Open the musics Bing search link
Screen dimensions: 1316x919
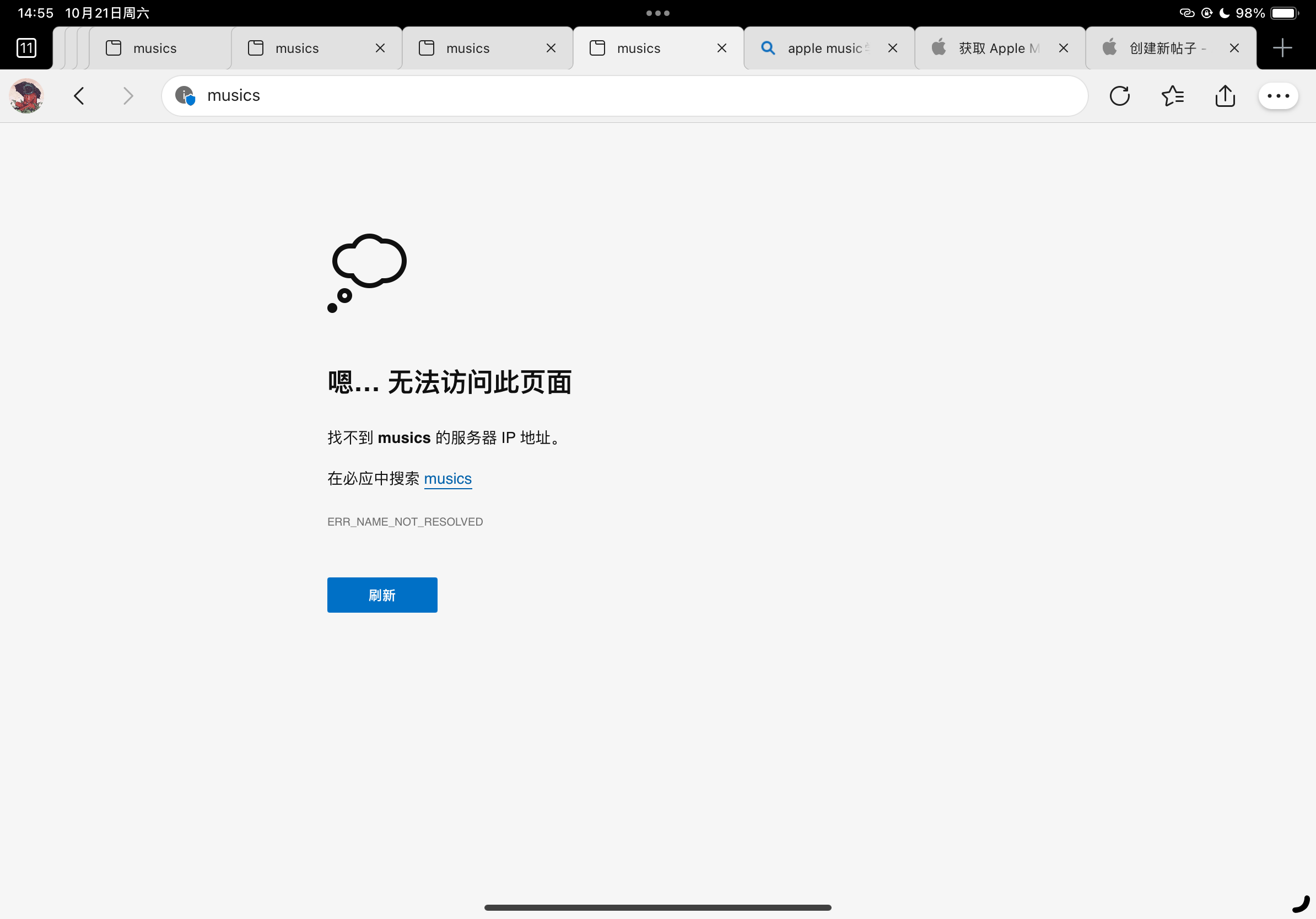click(x=447, y=478)
